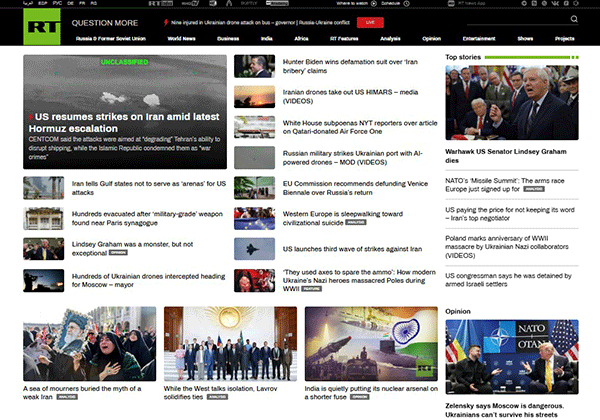The image size is (600, 420).
Task: Read 'US launches third wave of strikes' story
Action: tap(352, 249)
